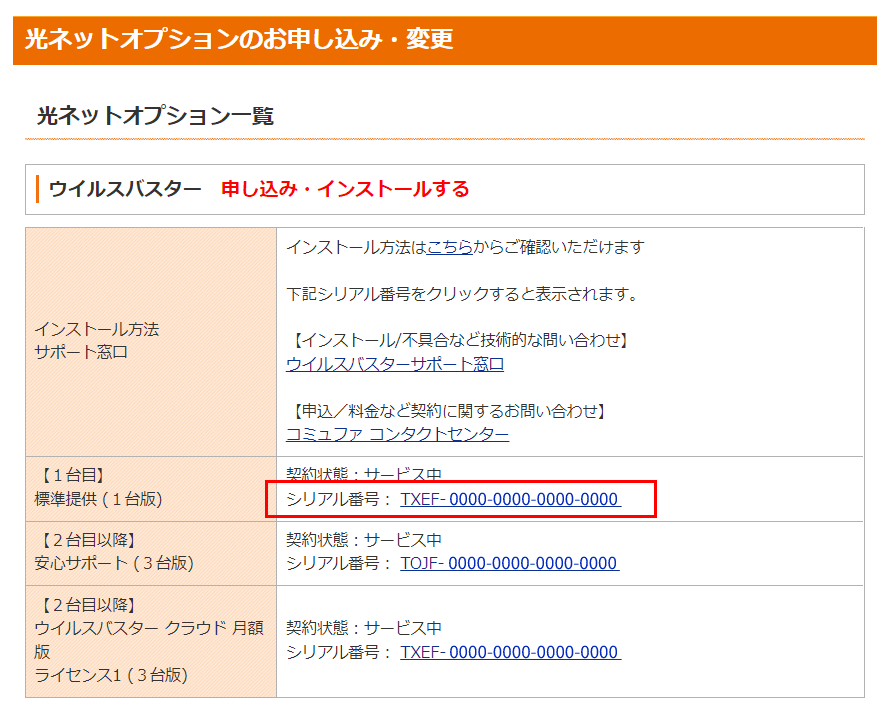Click the ウイルスバスター section heading
This screenshot has width=884, height=719.
pos(125,189)
